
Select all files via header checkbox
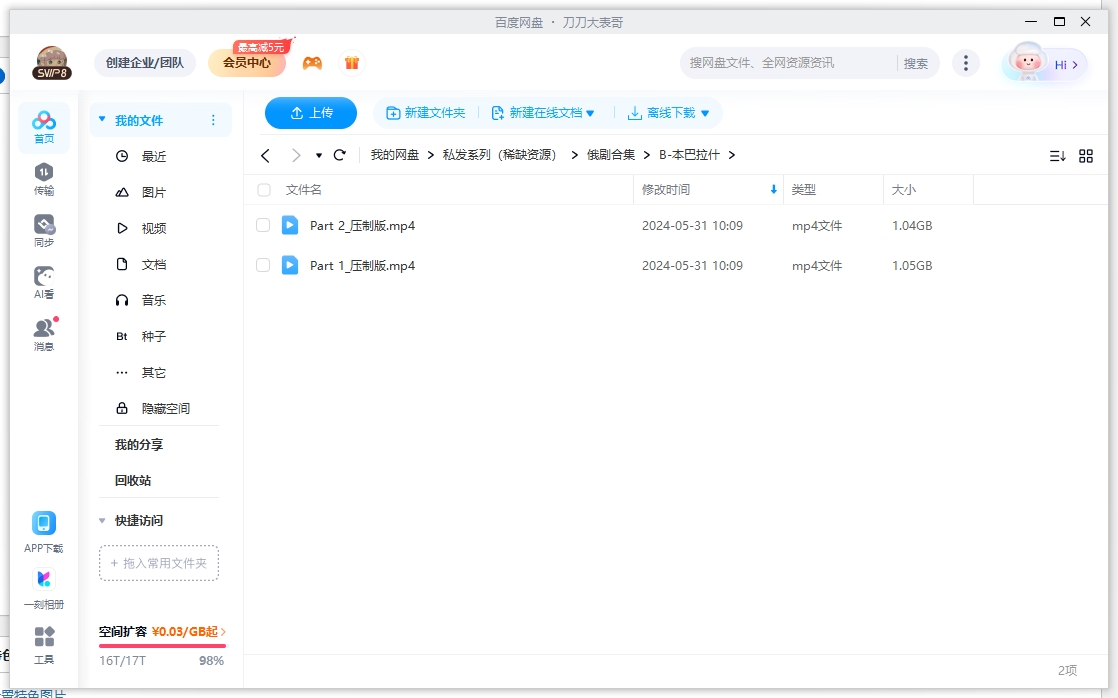[263, 190]
